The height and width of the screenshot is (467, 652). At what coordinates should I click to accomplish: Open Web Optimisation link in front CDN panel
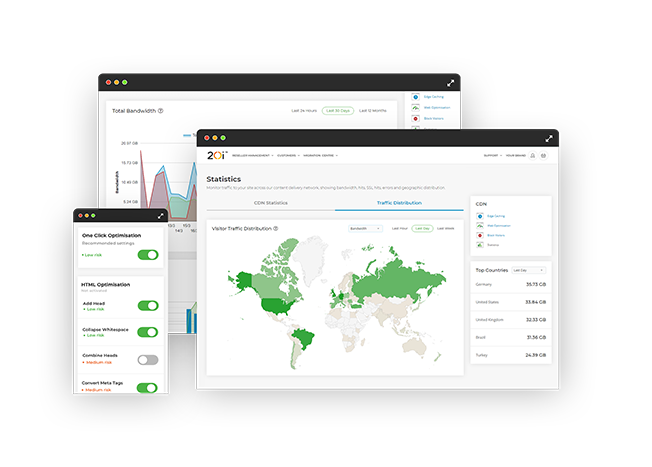pos(499,226)
